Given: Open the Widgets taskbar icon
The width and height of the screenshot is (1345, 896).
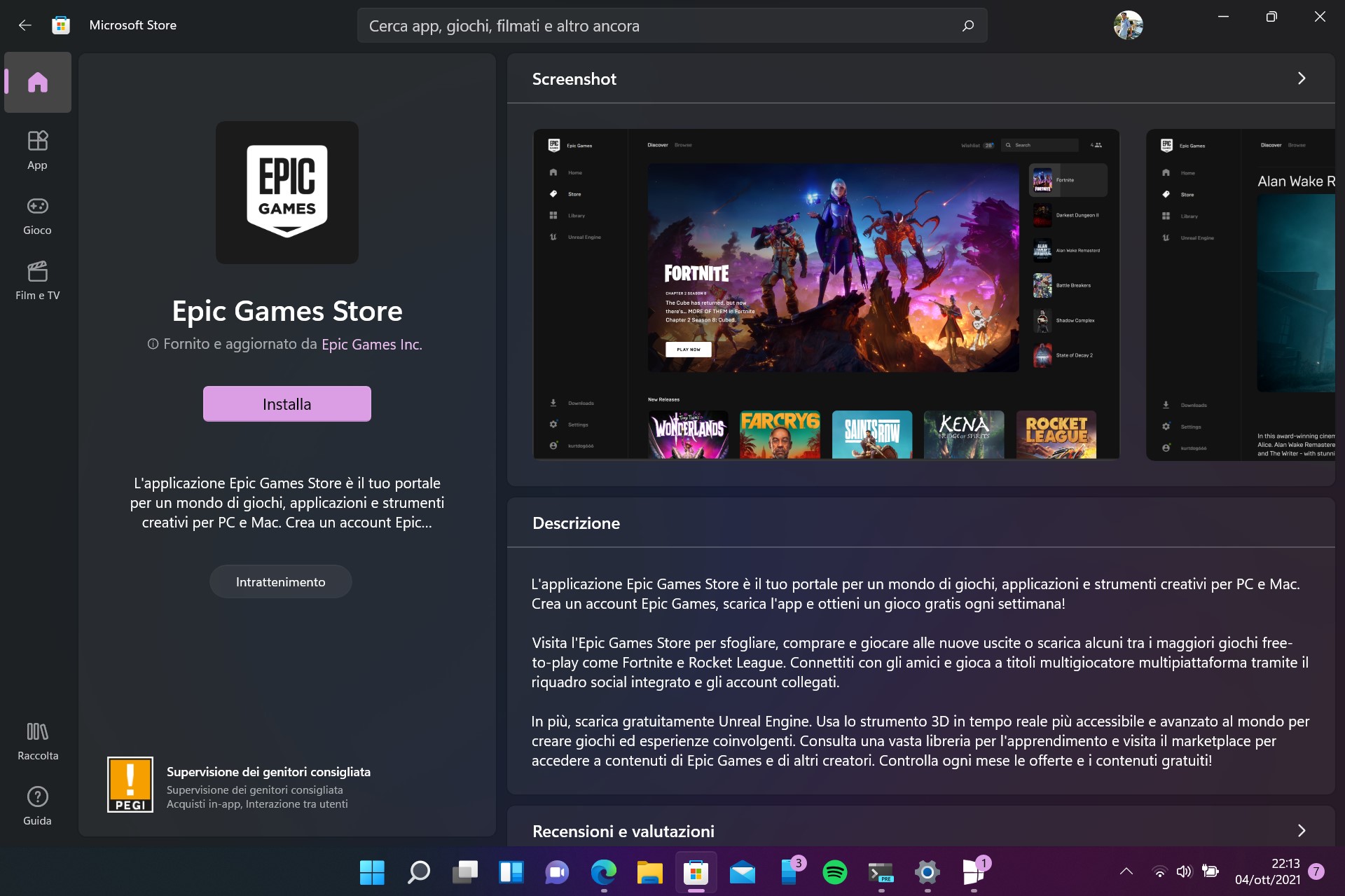Looking at the screenshot, I should click(511, 872).
